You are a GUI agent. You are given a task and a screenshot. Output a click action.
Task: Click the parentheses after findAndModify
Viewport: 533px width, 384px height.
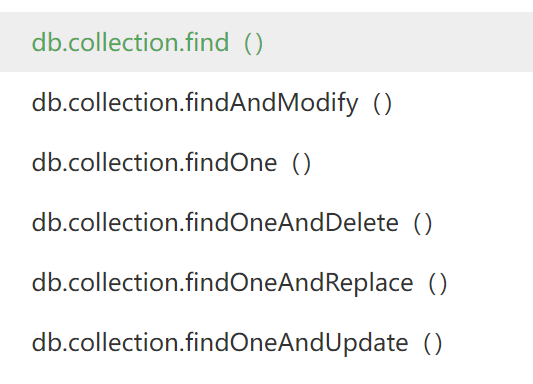pyautogui.click(x=382, y=104)
